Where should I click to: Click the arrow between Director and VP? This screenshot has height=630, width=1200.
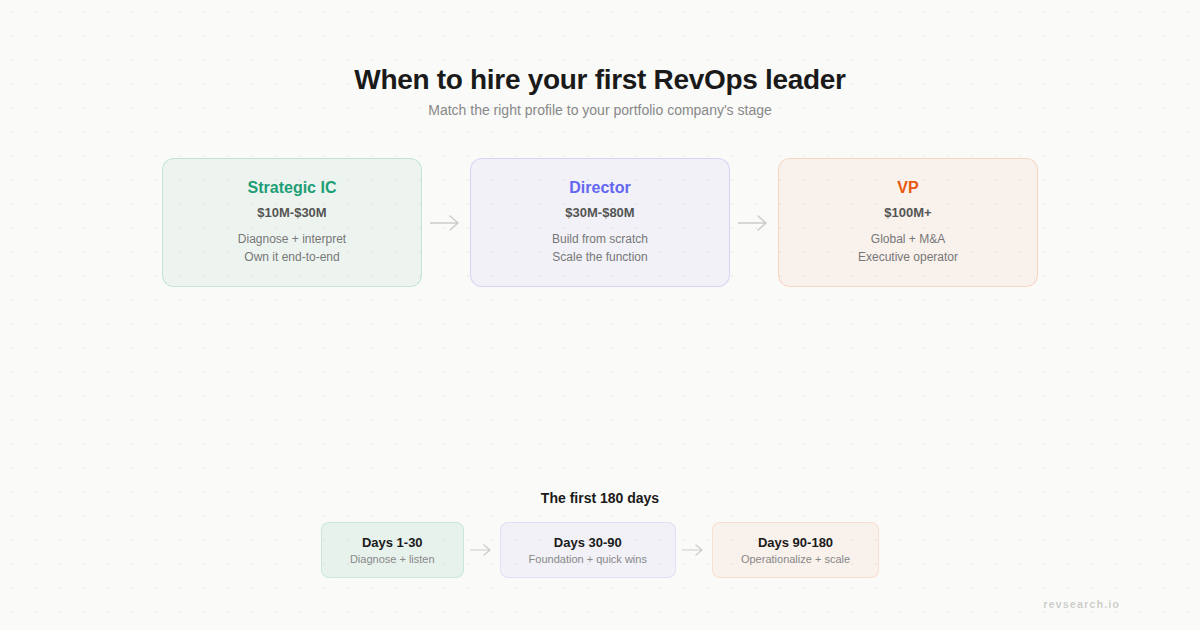pyautogui.click(x=754, y=222)
